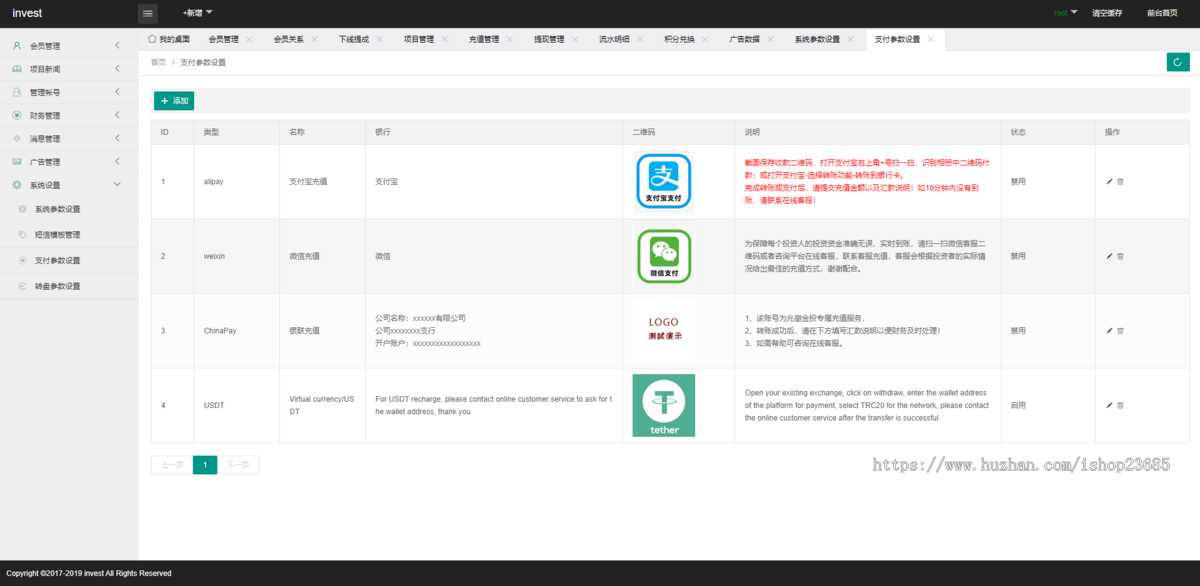
Task: Toggle the sidebar with the hamburger icon
Action: (148, 13)
